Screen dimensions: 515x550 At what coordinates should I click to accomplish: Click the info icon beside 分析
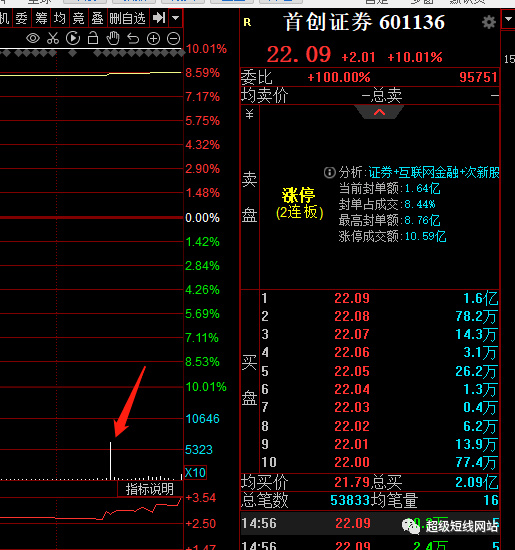[329, 172]
